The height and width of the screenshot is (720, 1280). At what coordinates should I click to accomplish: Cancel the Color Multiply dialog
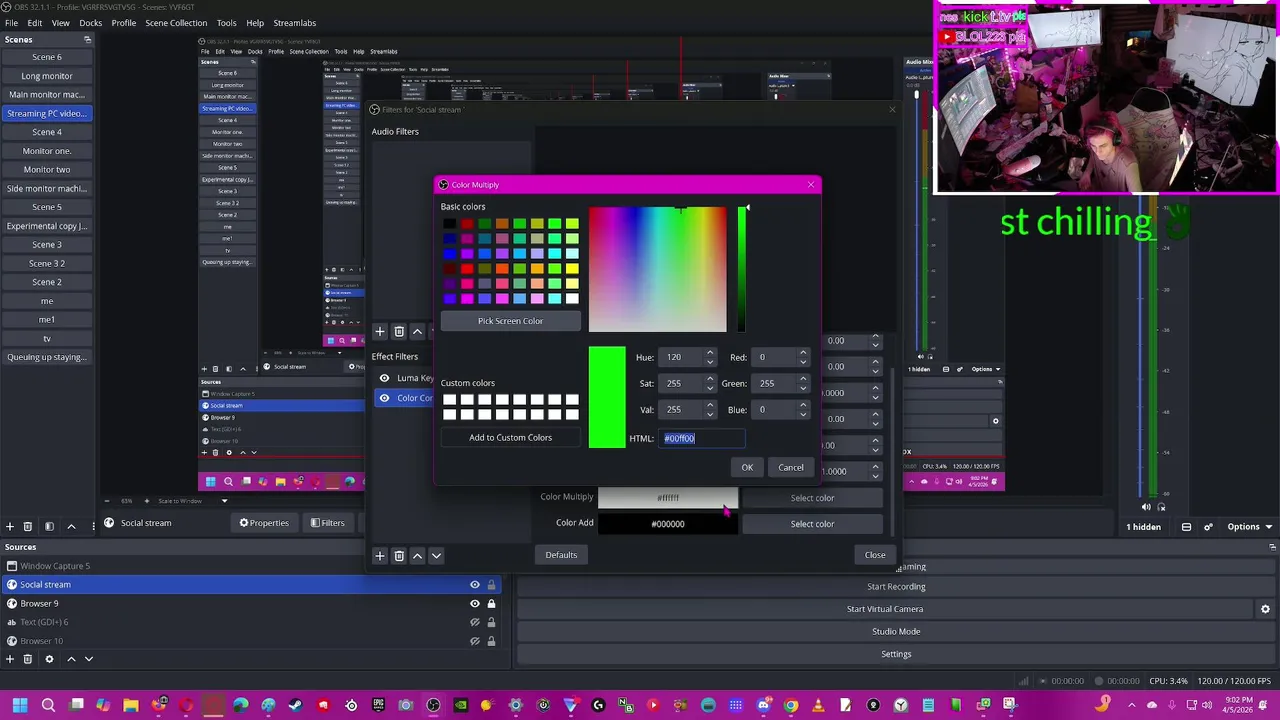click(x=791, y=468)
